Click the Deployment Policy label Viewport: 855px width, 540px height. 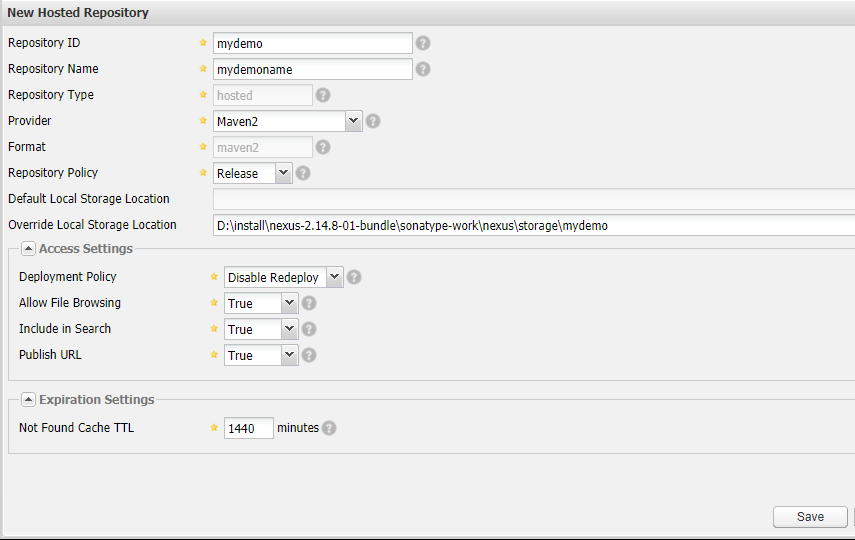(68, 277)
